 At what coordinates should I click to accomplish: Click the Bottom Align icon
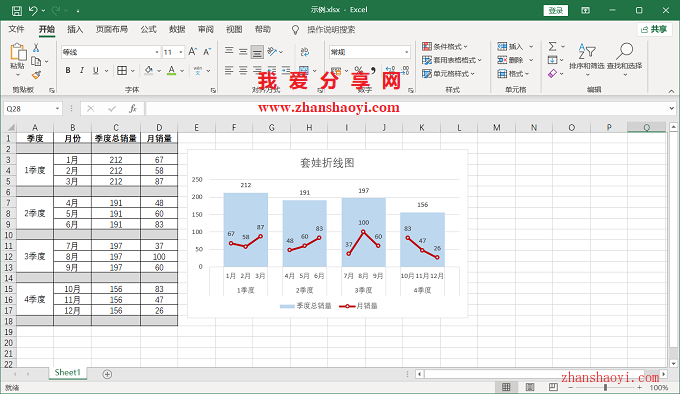point(257,52)
